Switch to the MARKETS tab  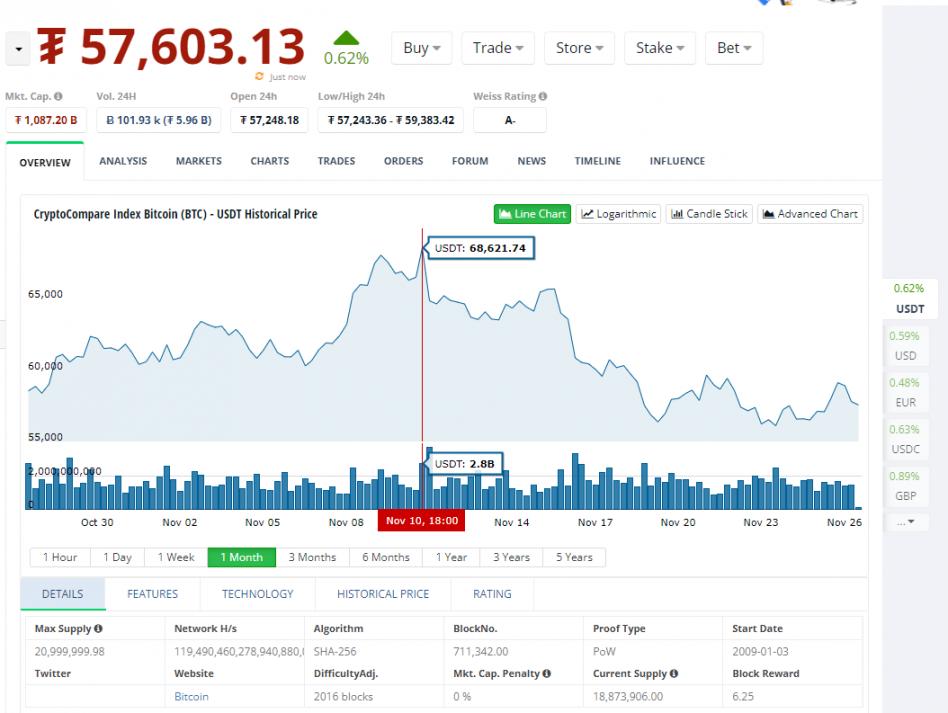pos(198,161)
